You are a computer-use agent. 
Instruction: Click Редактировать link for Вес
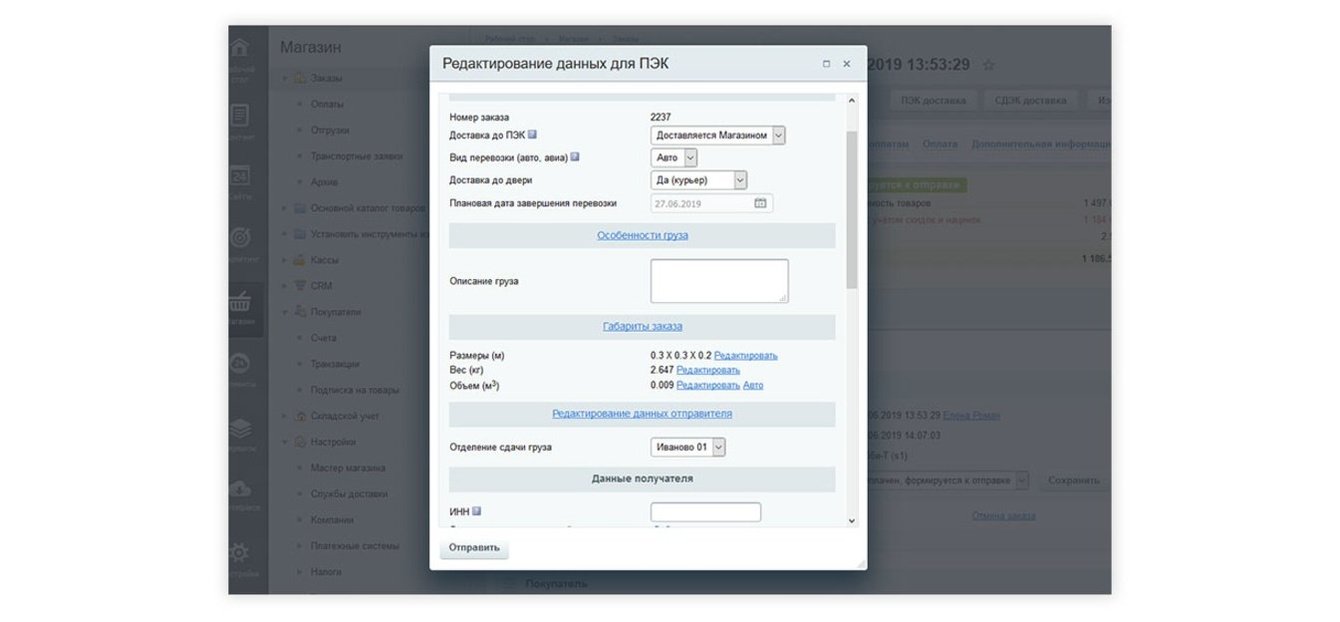pos(708,370)
